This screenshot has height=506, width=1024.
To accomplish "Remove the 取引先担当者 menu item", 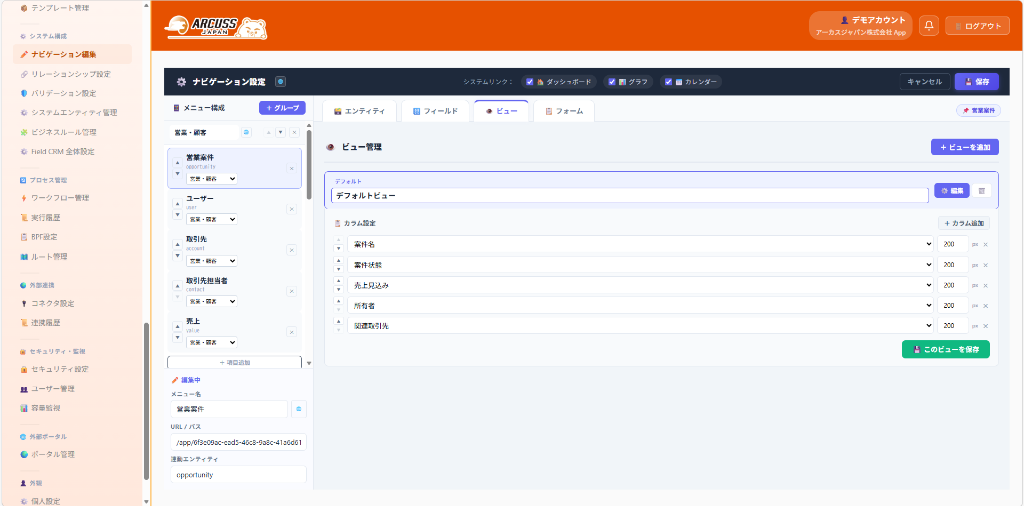I will tap(291, 291).
